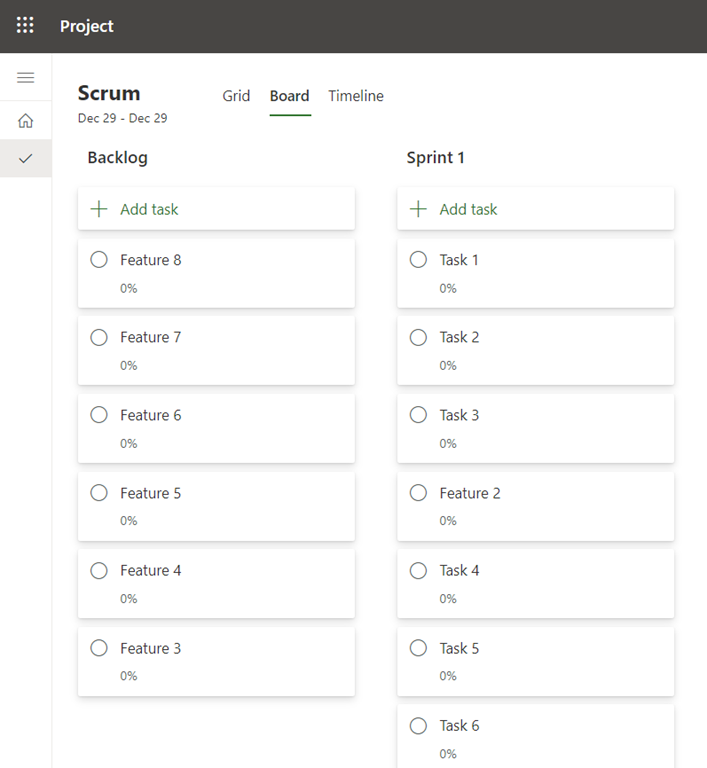Expand the hamburger navigation menu
The height and width of the screenshot is (768, 707).
point(26,78)
